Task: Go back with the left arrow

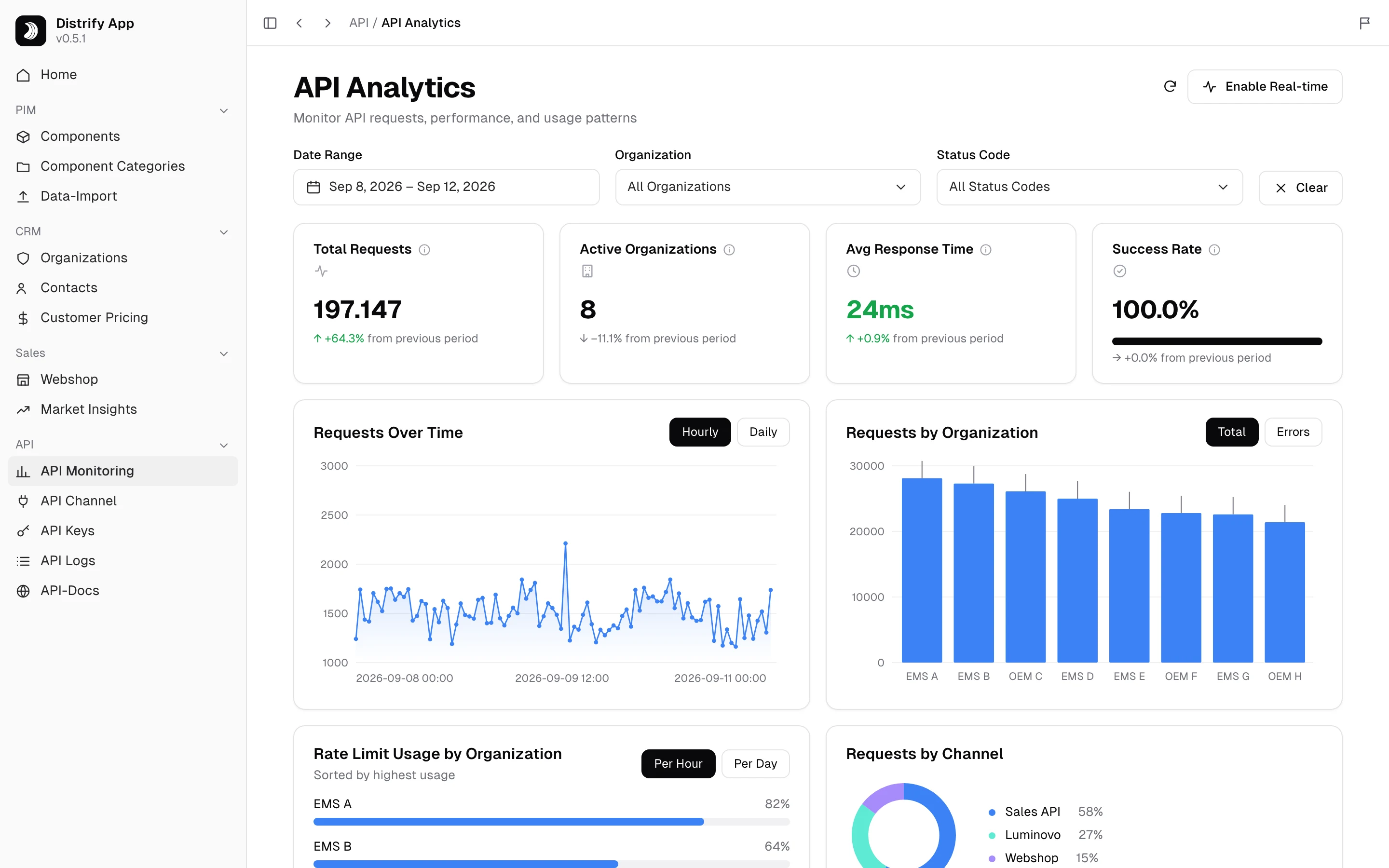Action: click(299, 23)
